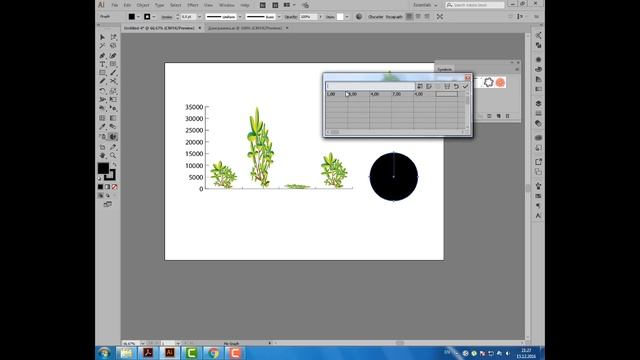Open fill color dropdown in control bar
The image size is (640, 360).
point(138,17)
